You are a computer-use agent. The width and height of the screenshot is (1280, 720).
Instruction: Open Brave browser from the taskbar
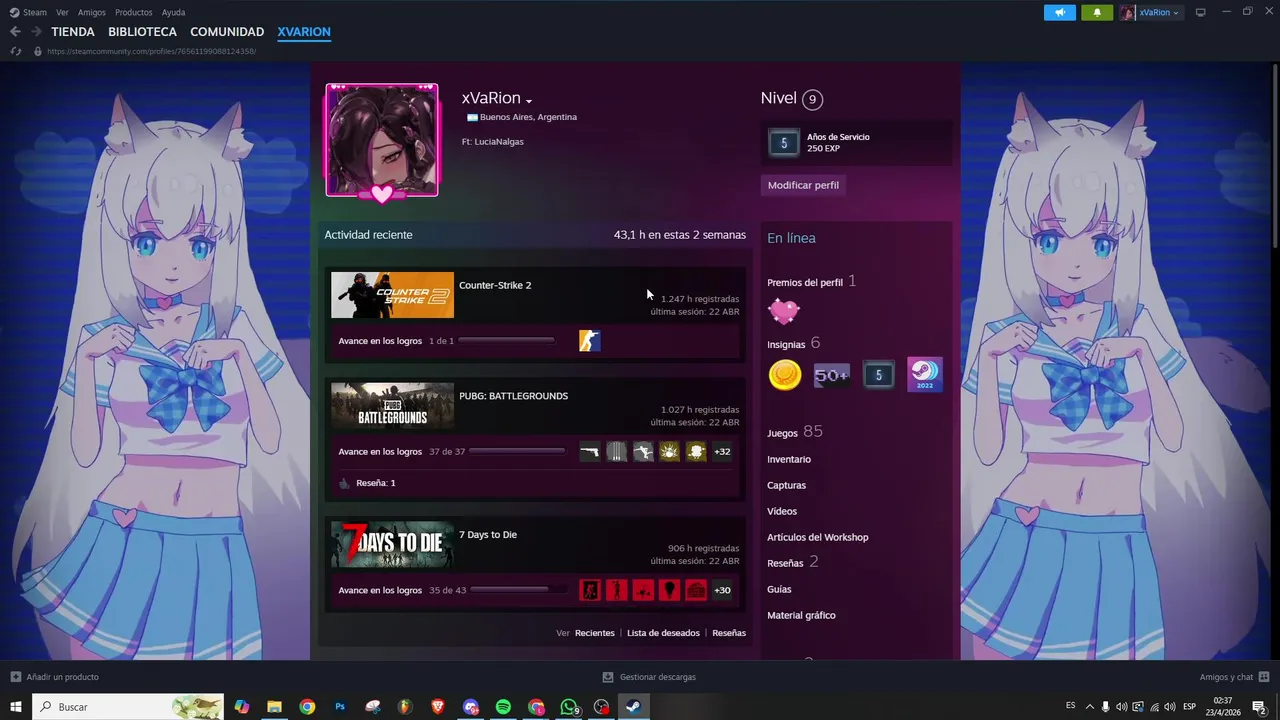(x=438, y=707)
